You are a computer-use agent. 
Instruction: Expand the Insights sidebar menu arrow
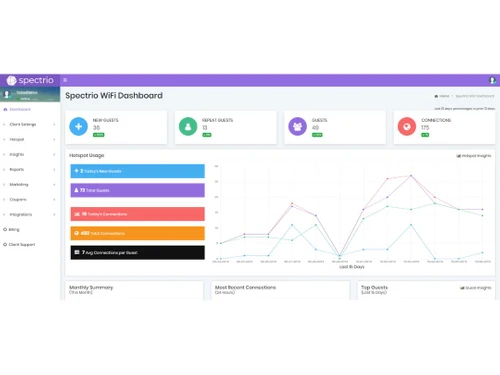pos(54,154)
